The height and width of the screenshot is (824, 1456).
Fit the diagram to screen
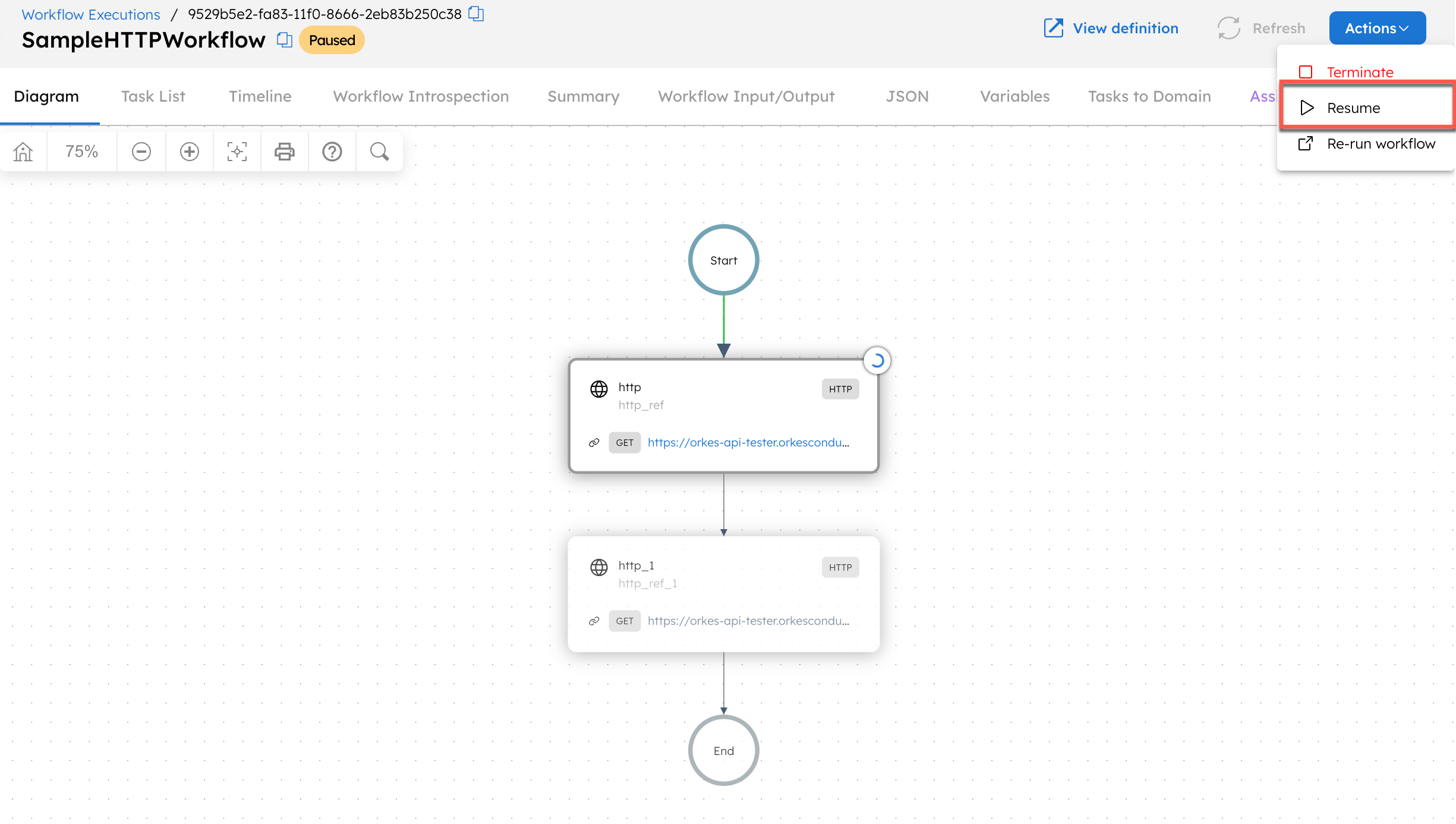coord(237,151)
